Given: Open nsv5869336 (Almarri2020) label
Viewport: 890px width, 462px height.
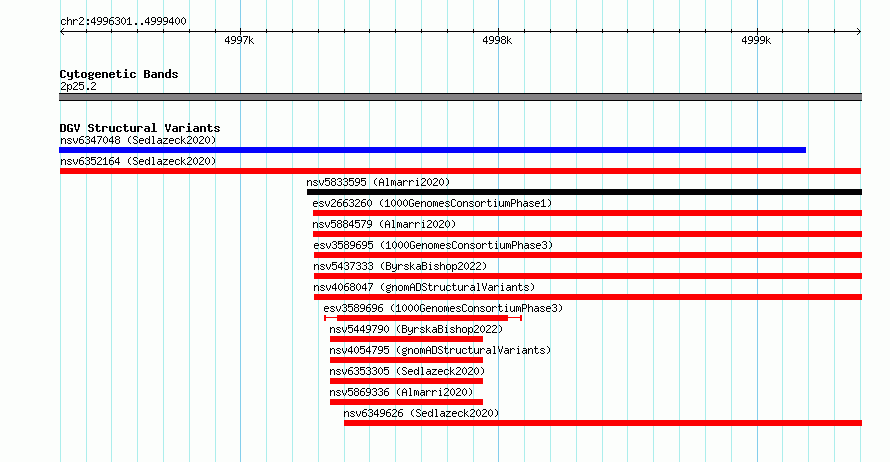Looking at the screenshot, I should 401,392.
